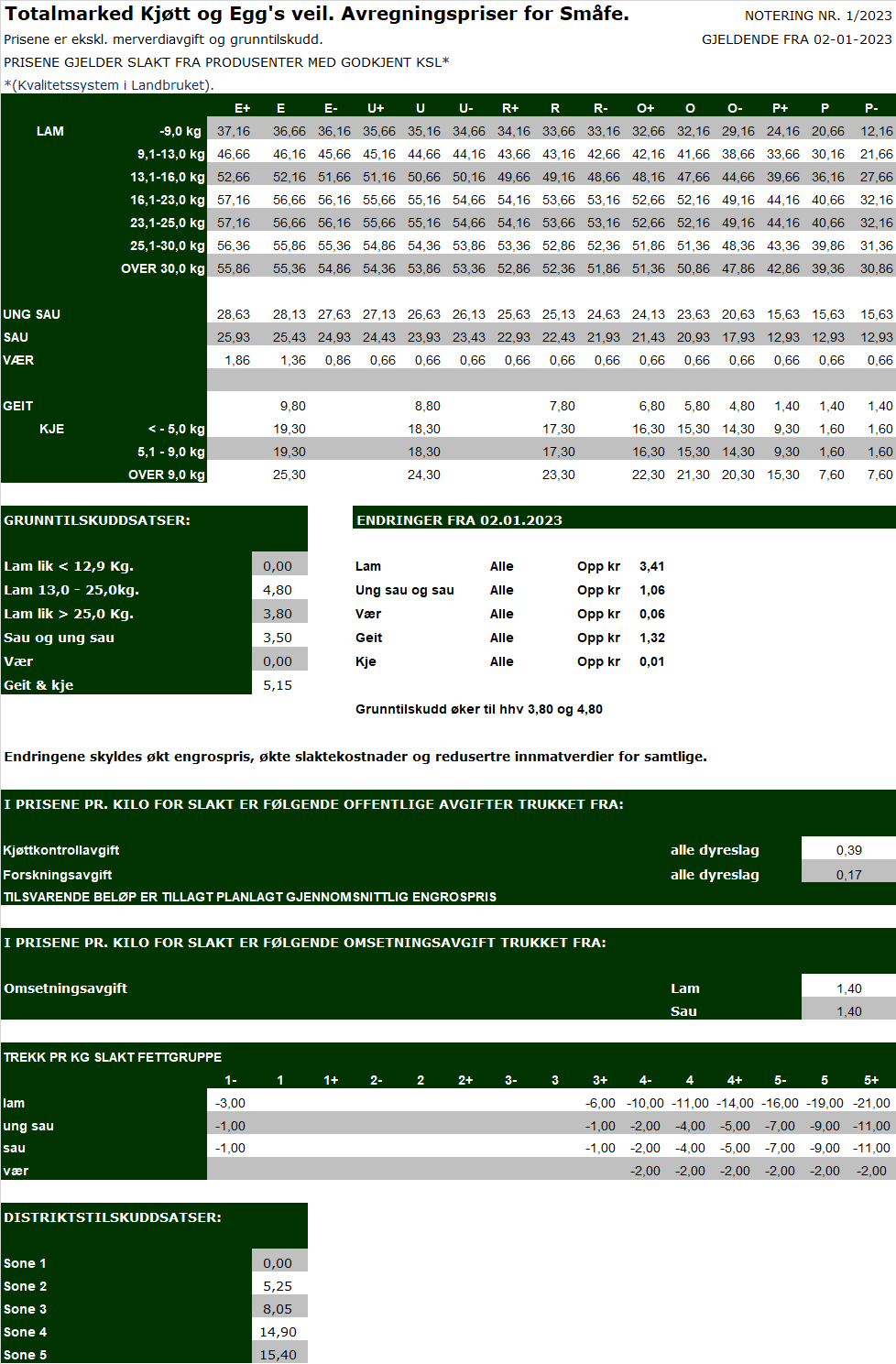Select UNG SAU E+ price 28,63

(234, 314)
